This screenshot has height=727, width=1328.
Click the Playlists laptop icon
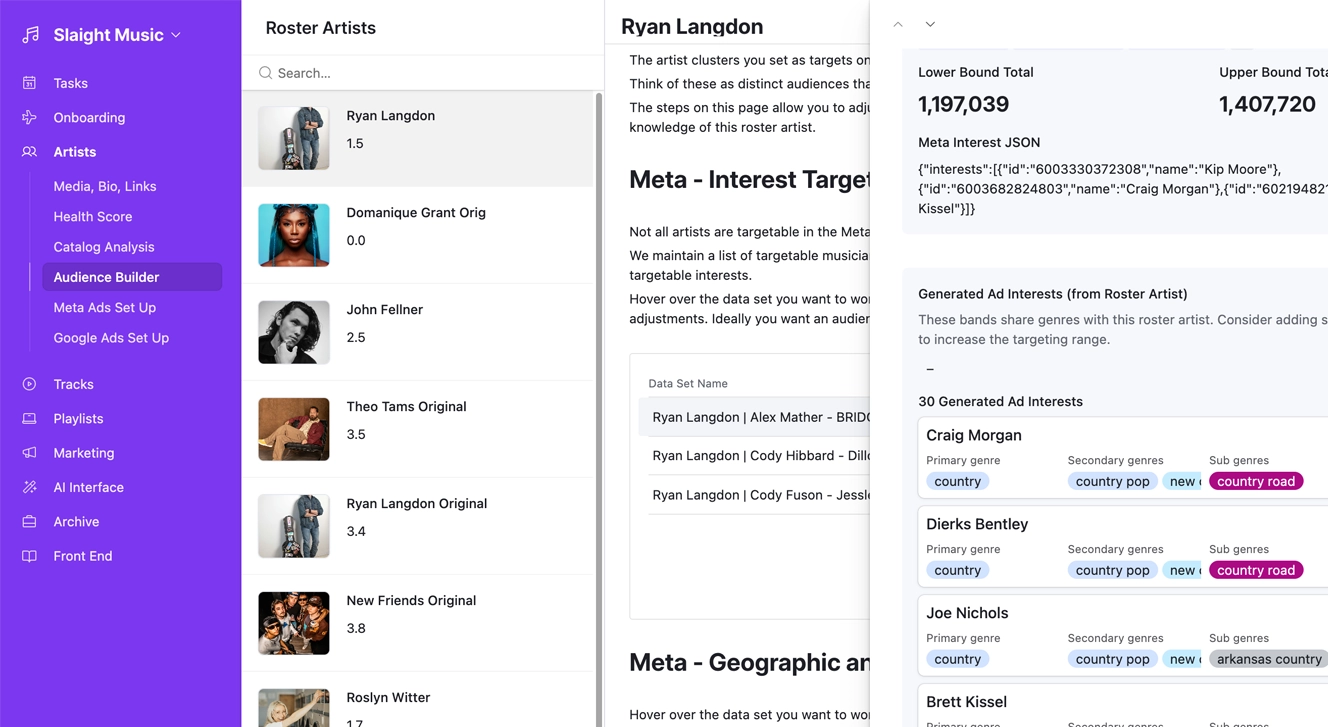pyautogui.click(x=28, y=418)
